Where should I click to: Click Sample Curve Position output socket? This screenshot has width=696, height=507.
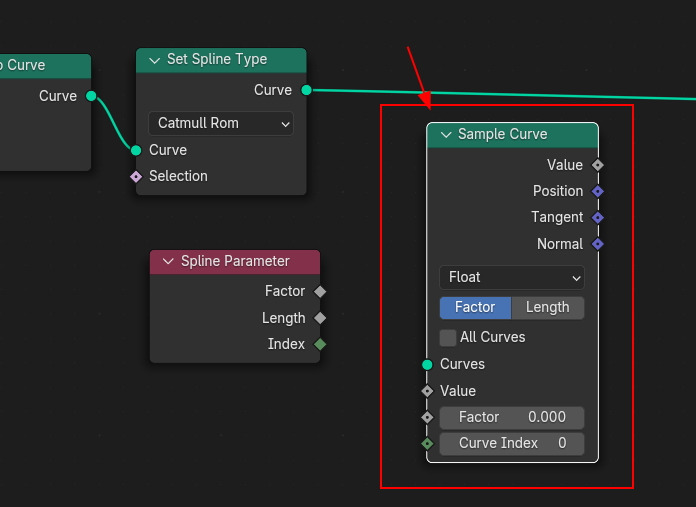point(598,191)
